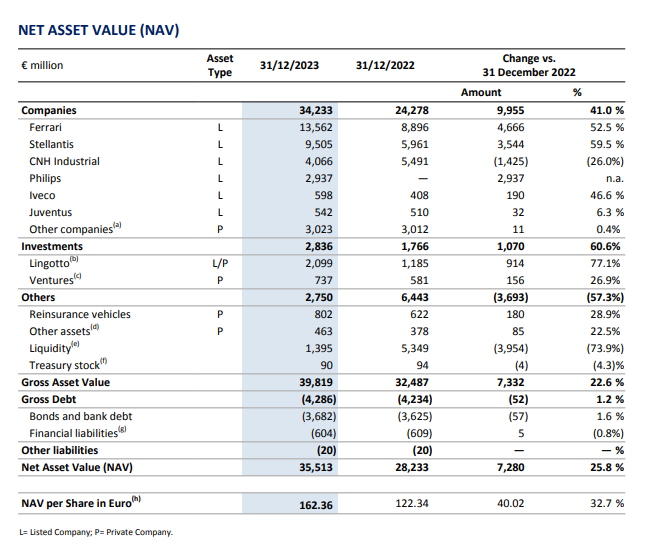Screen dimensions: 660x546
Task: Select the 'Ferrari' row label
Action: coord(45,128)
